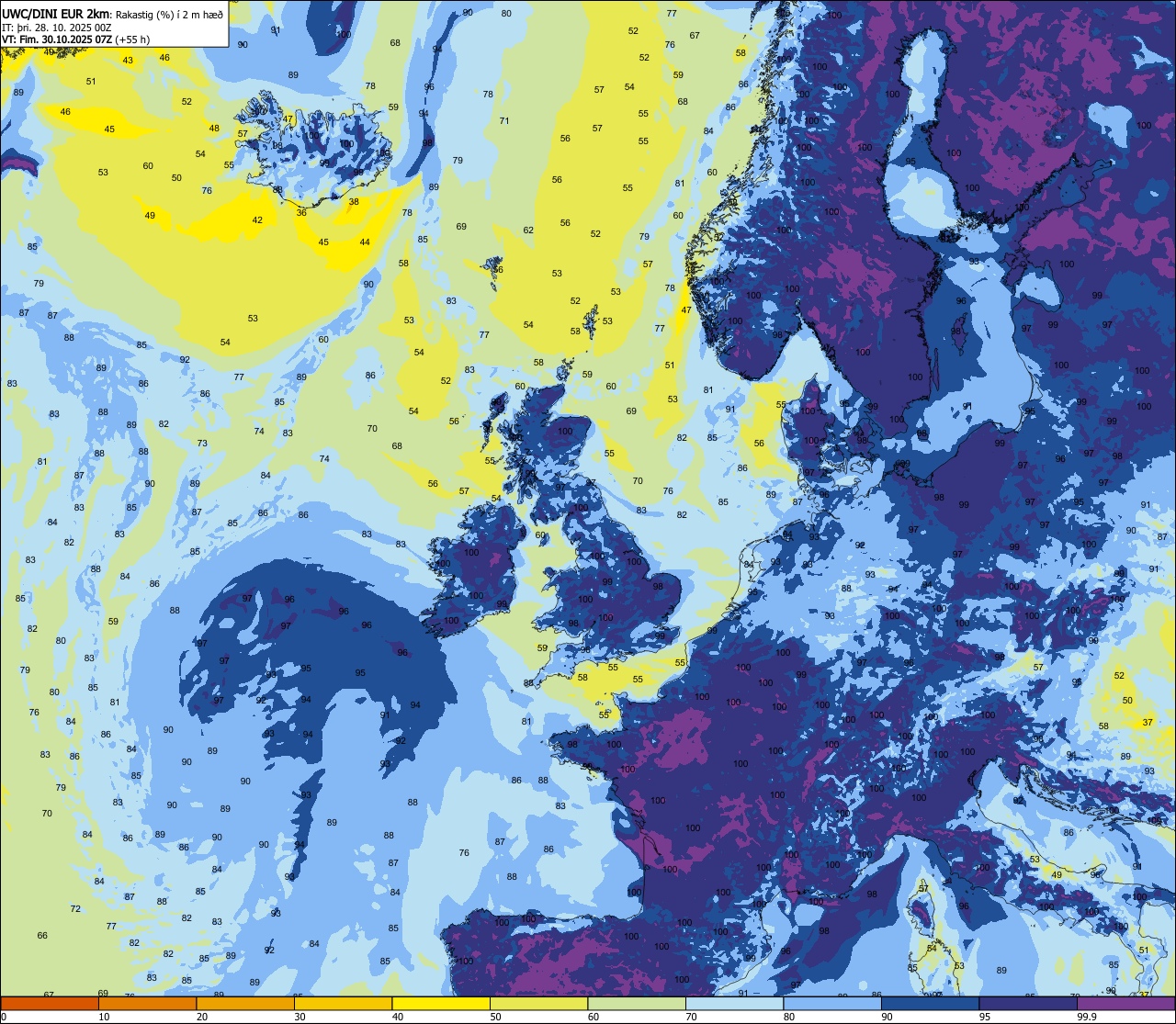Screen dimensions: 1176x1024
Task: Click the 30–40 amber legend swatch
Action: click(x=344, y=1003)
